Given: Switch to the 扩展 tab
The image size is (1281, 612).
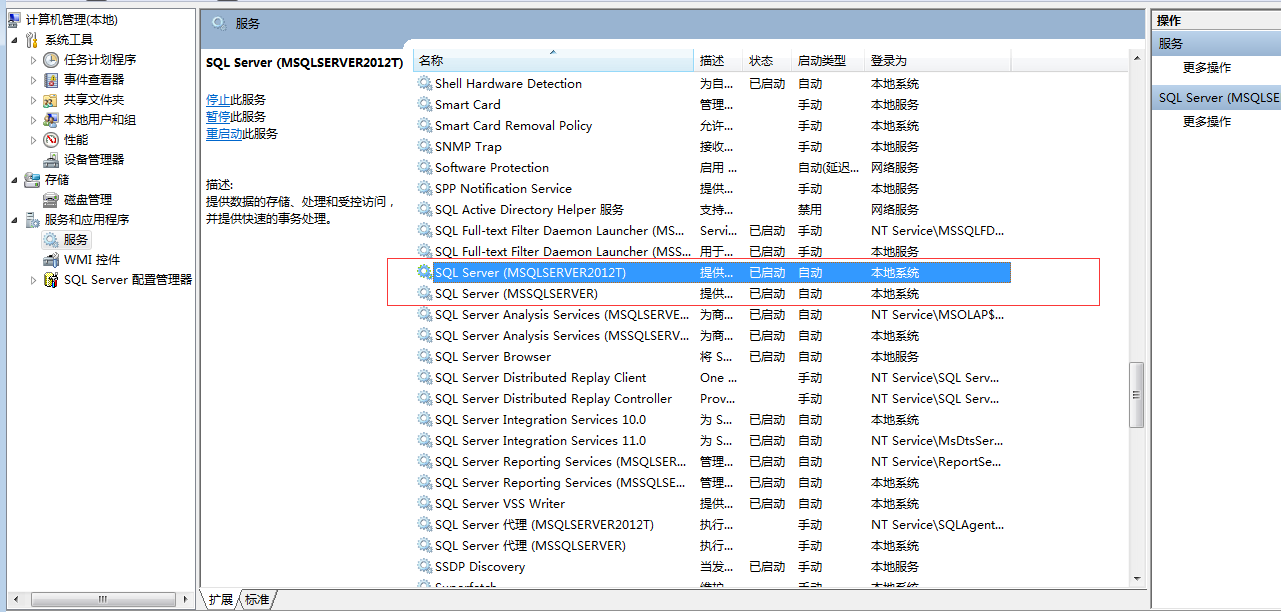Looking at the screenshot, I should [220, 600].
